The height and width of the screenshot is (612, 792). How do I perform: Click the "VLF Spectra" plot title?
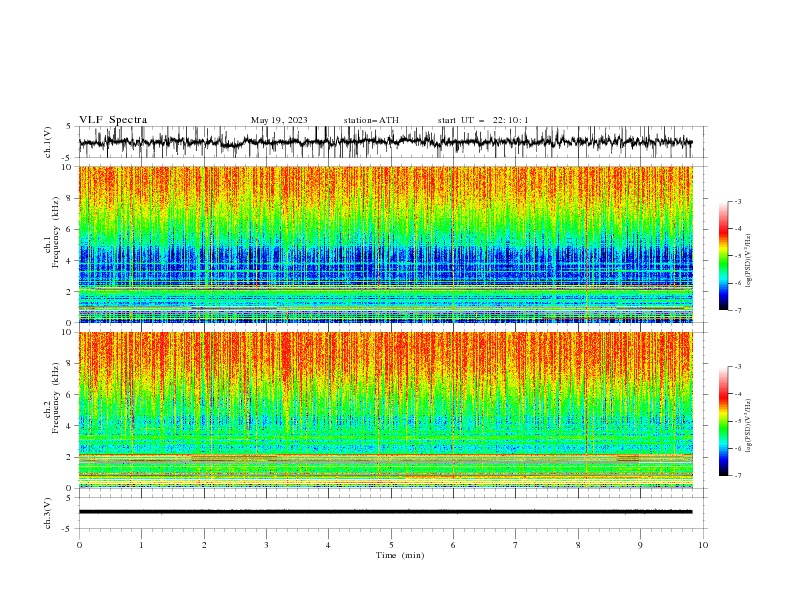113,120
